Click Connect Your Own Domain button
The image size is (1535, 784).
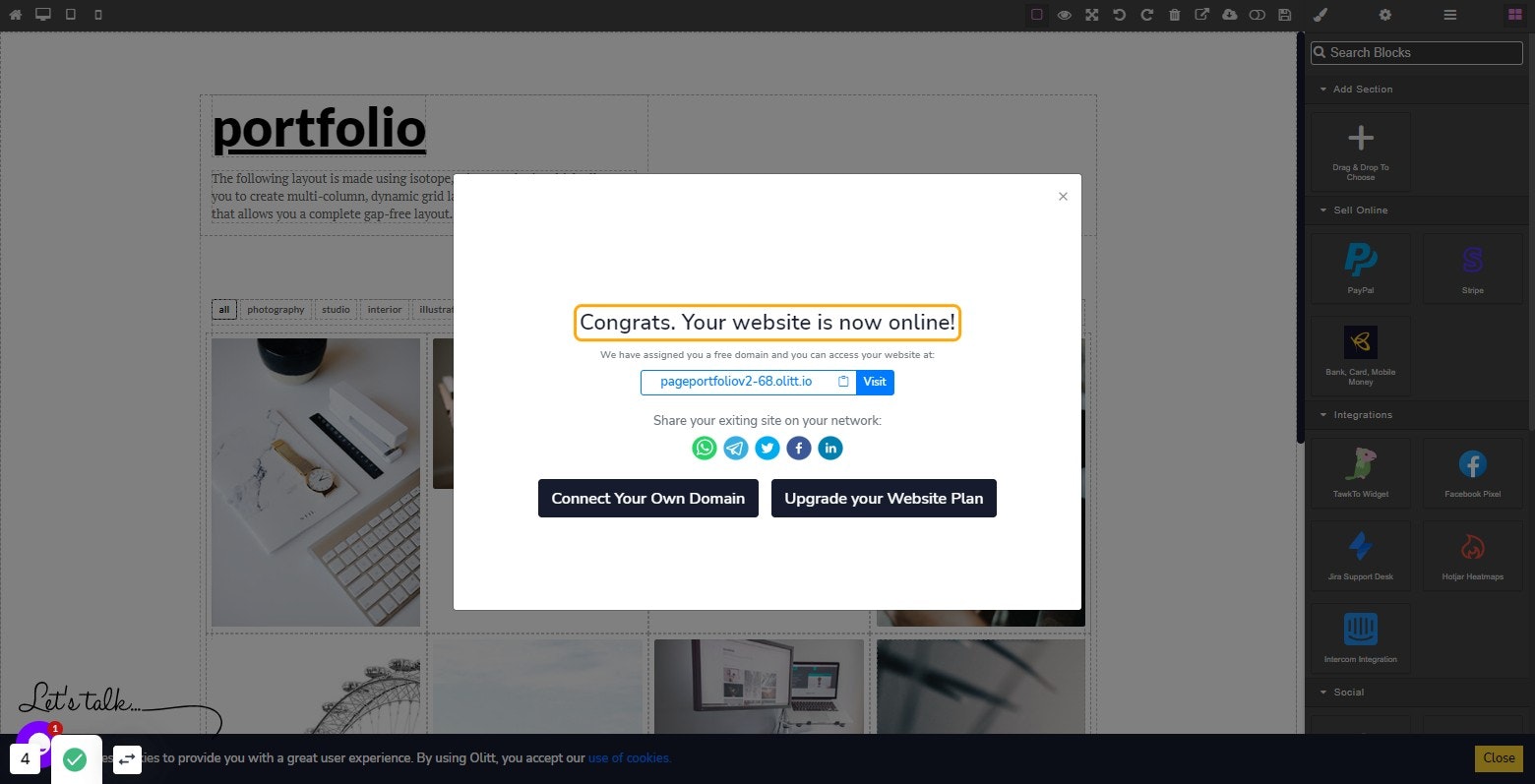[x=648, y=499]
